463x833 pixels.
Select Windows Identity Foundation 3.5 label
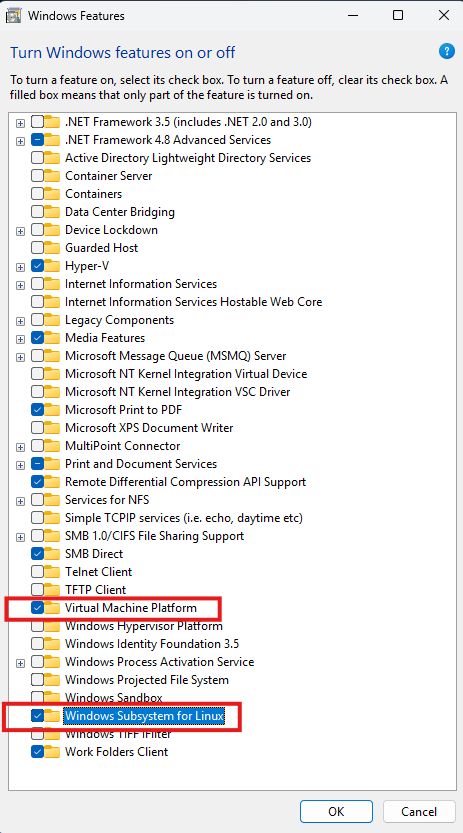(x=152, y=644)
